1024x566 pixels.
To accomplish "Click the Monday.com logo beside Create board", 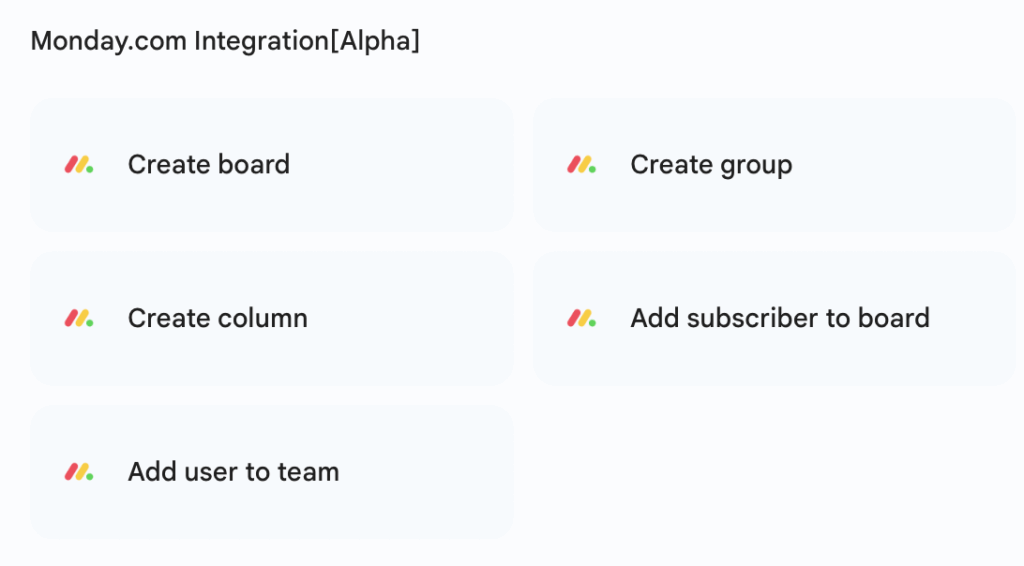I will pos(79,165).
